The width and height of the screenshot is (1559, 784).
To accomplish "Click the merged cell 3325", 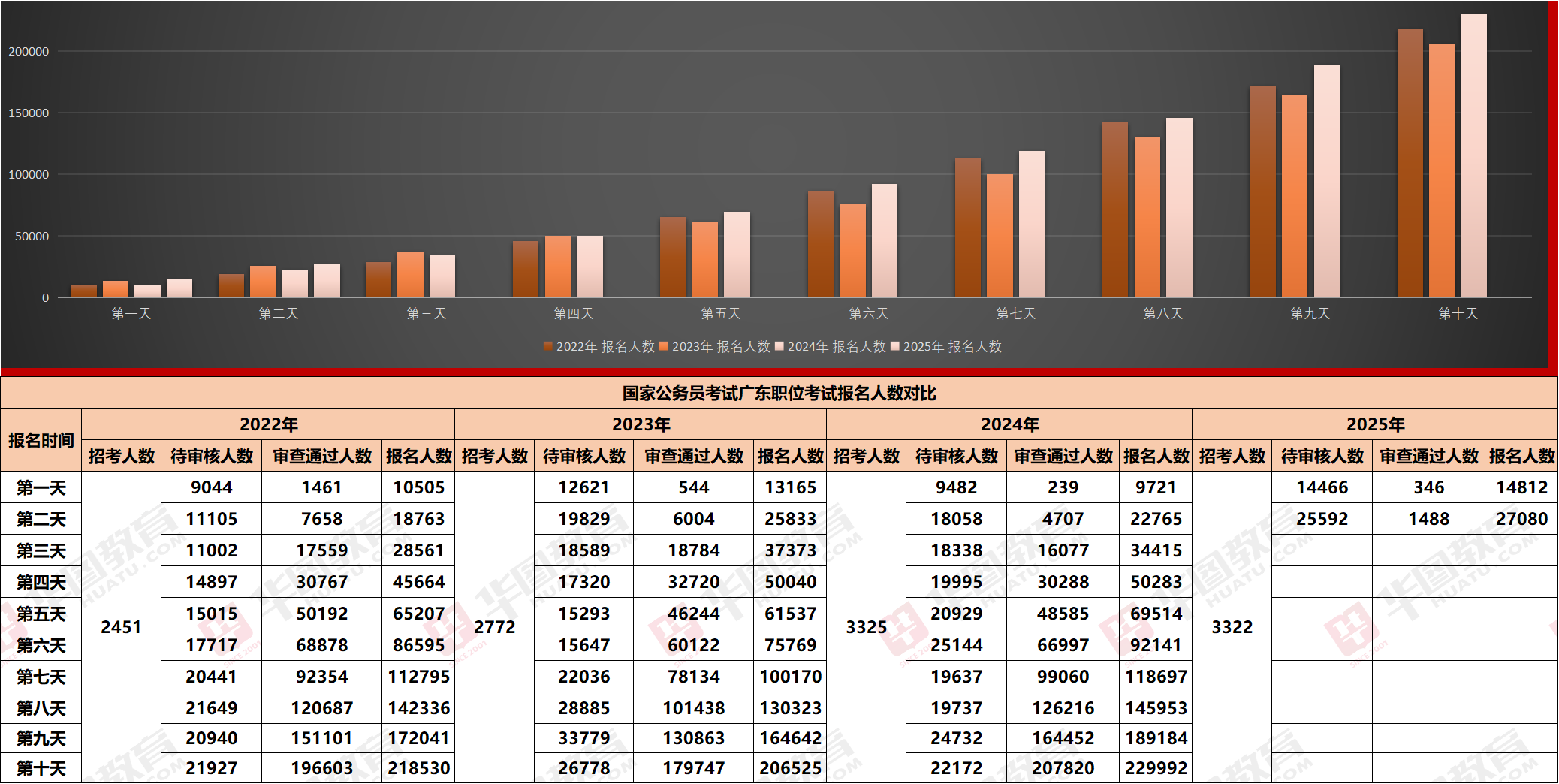I will 867,627.
